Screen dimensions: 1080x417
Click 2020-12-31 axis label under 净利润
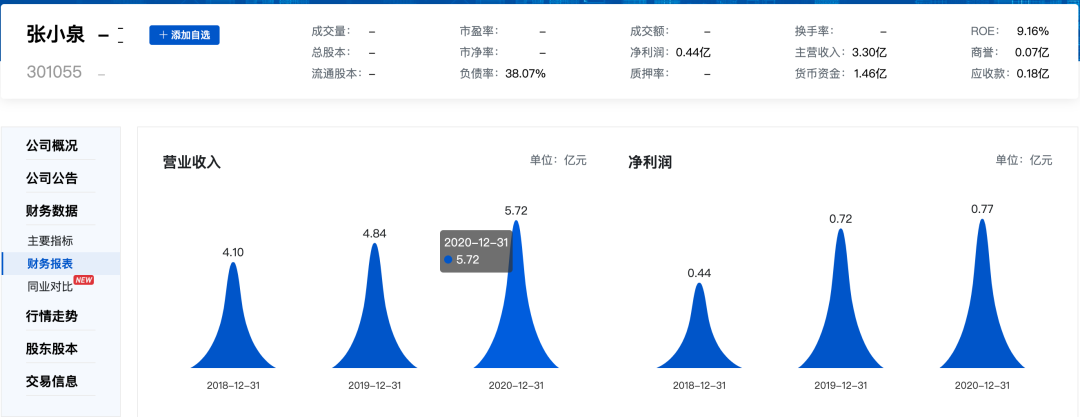pos(982,386)
